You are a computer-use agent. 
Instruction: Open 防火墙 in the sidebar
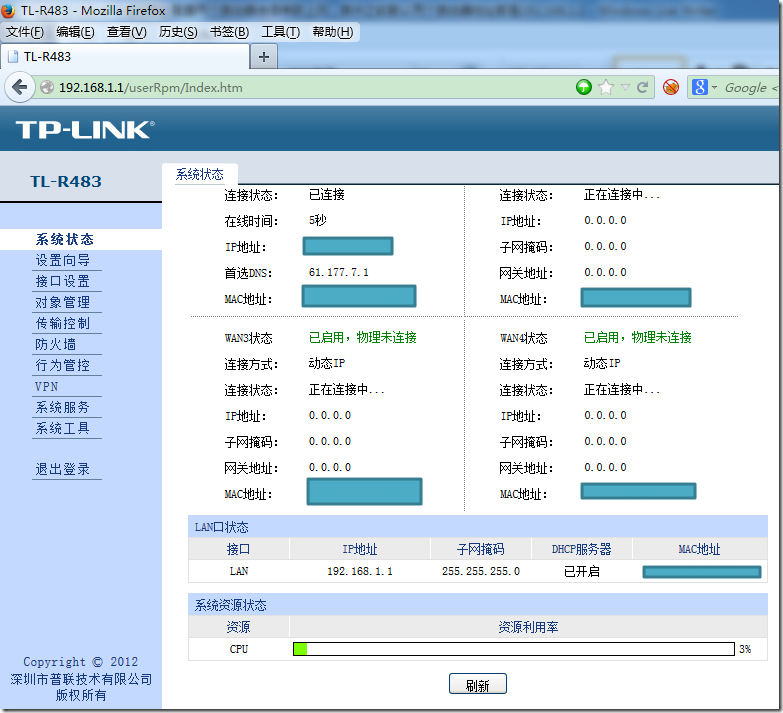click(x=55, y=345)
